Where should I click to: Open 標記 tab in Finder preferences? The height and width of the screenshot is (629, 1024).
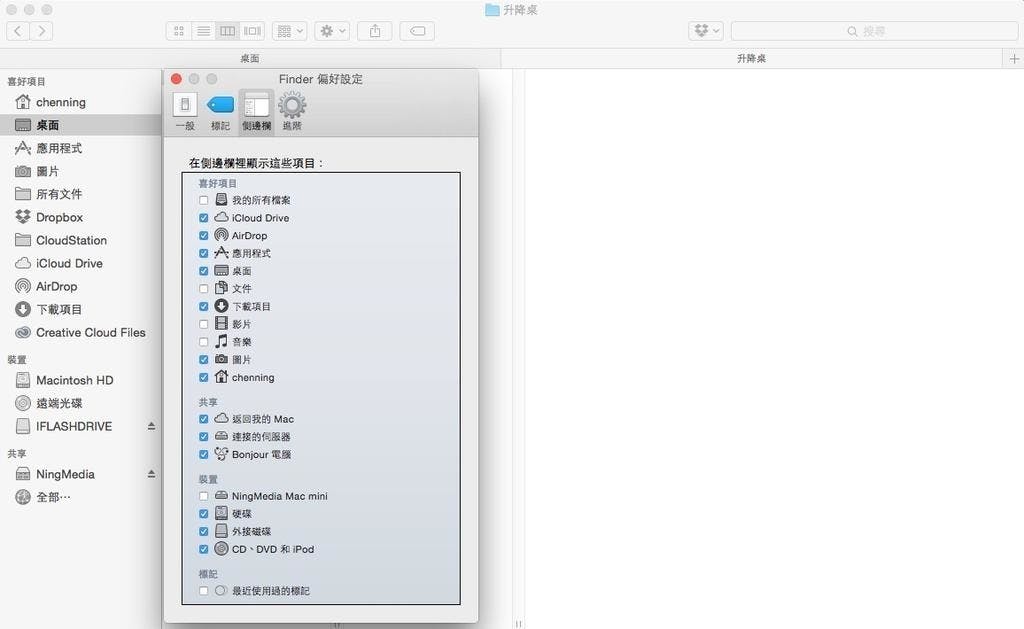click(220, 111)
